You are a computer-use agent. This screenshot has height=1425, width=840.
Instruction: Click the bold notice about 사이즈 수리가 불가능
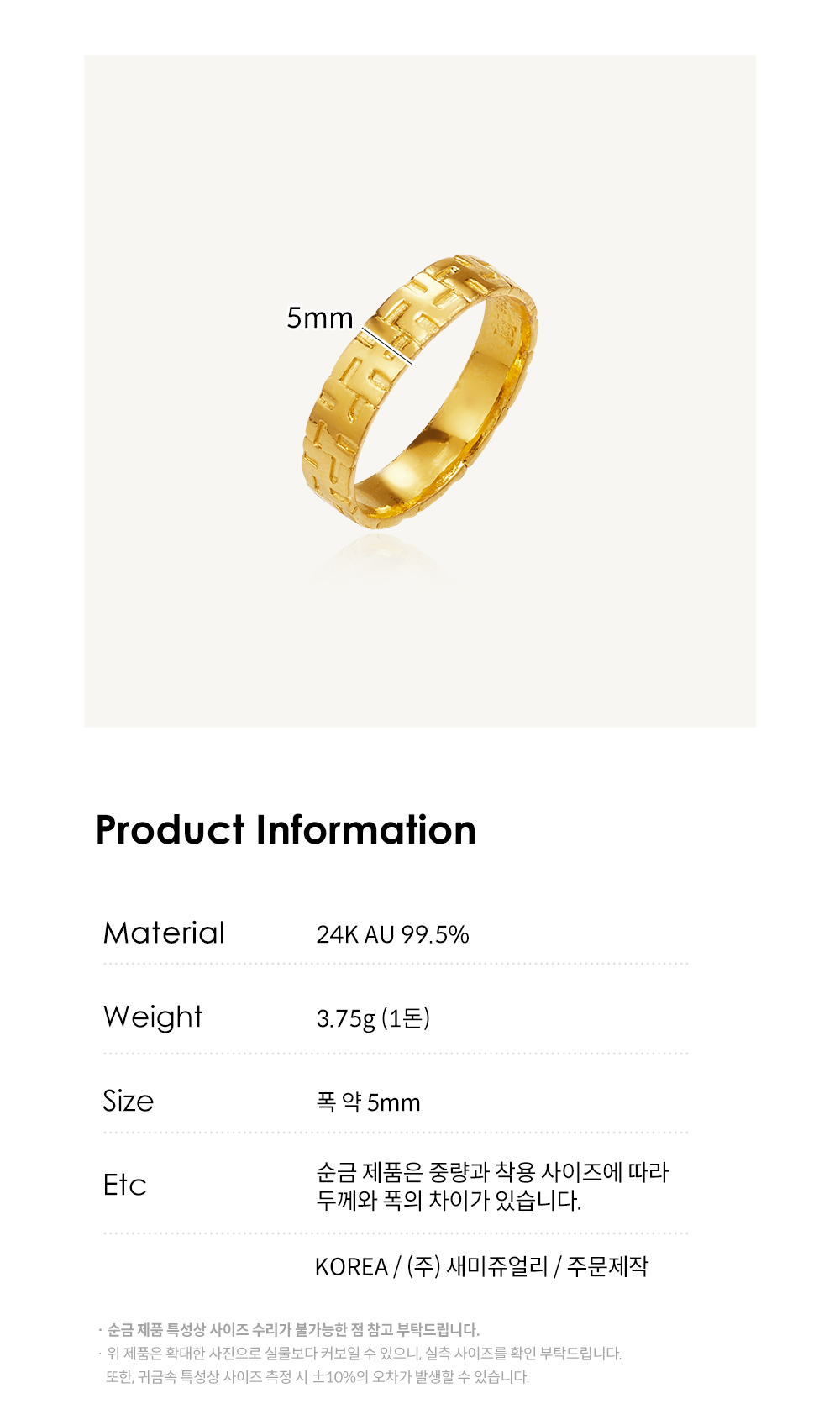[293, 1330]
